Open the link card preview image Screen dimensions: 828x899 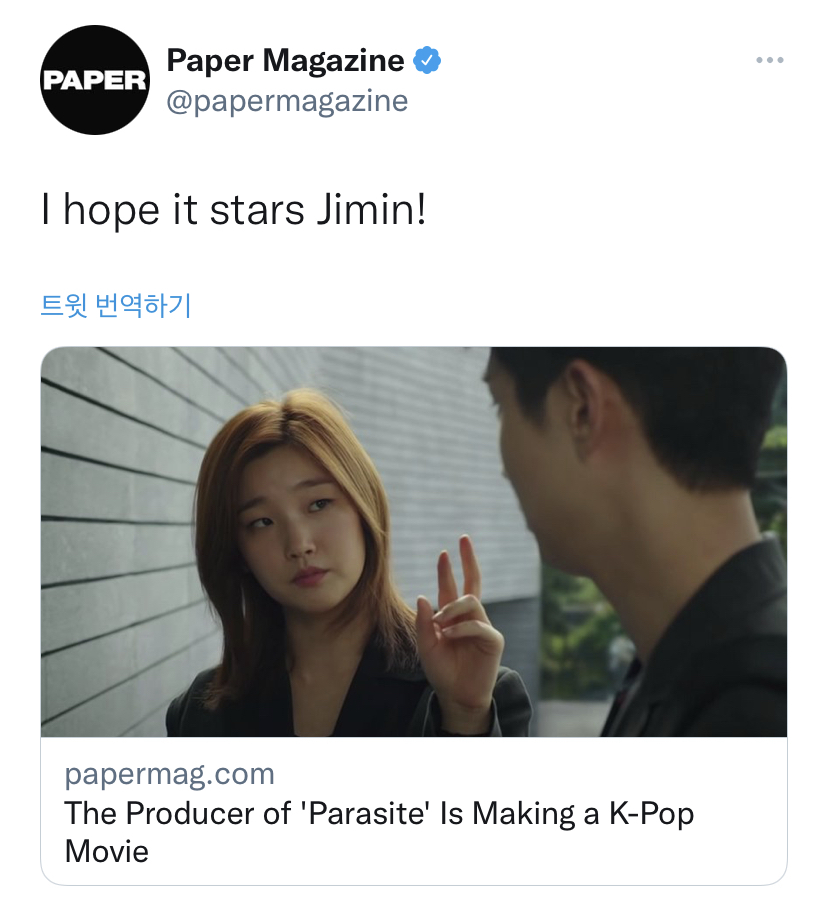point(413,542)
